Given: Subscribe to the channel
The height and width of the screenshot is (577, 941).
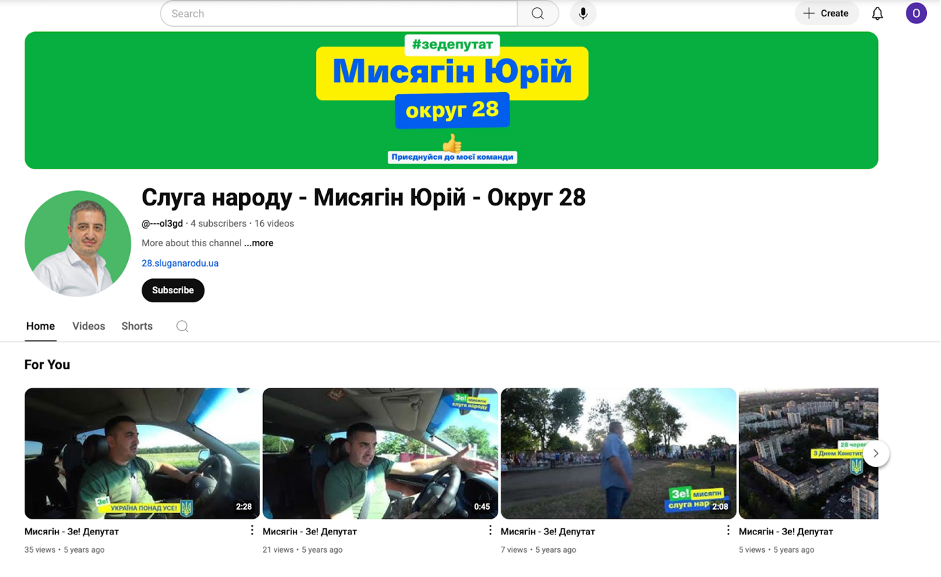Looking at the screenshot, I should 173,290.
